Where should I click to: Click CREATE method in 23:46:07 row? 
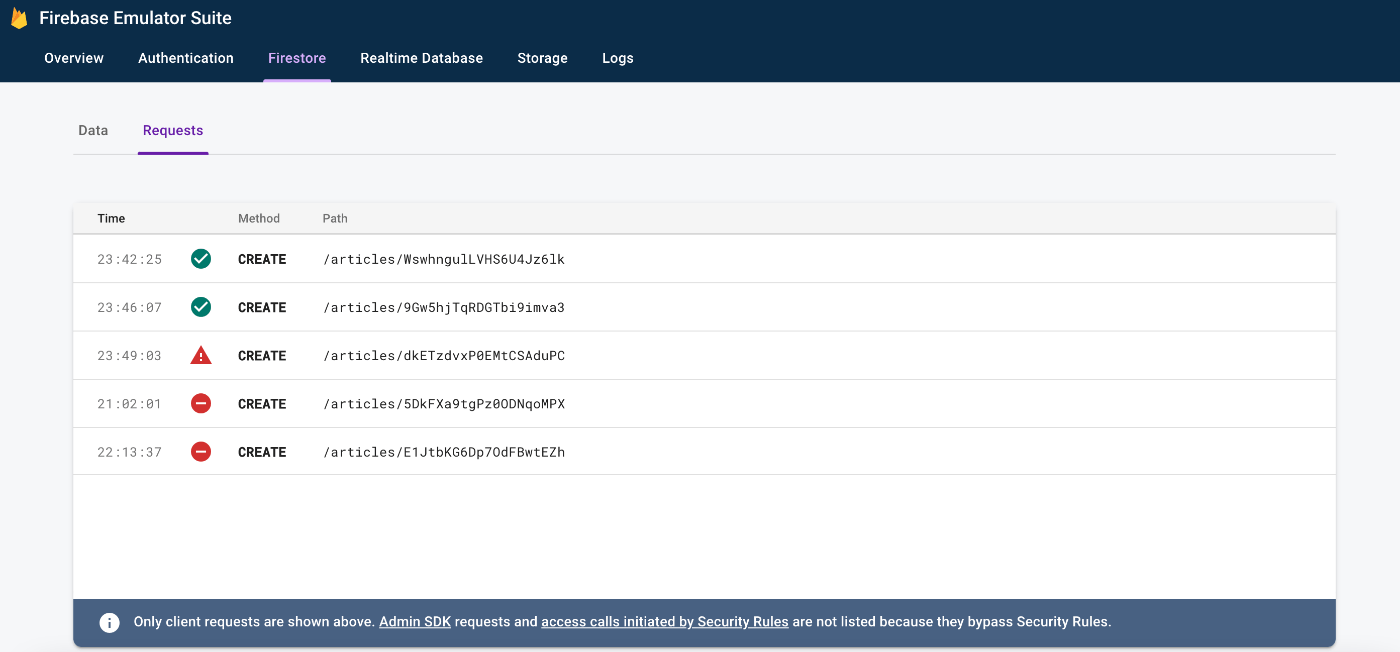click(x=262, y=307)
